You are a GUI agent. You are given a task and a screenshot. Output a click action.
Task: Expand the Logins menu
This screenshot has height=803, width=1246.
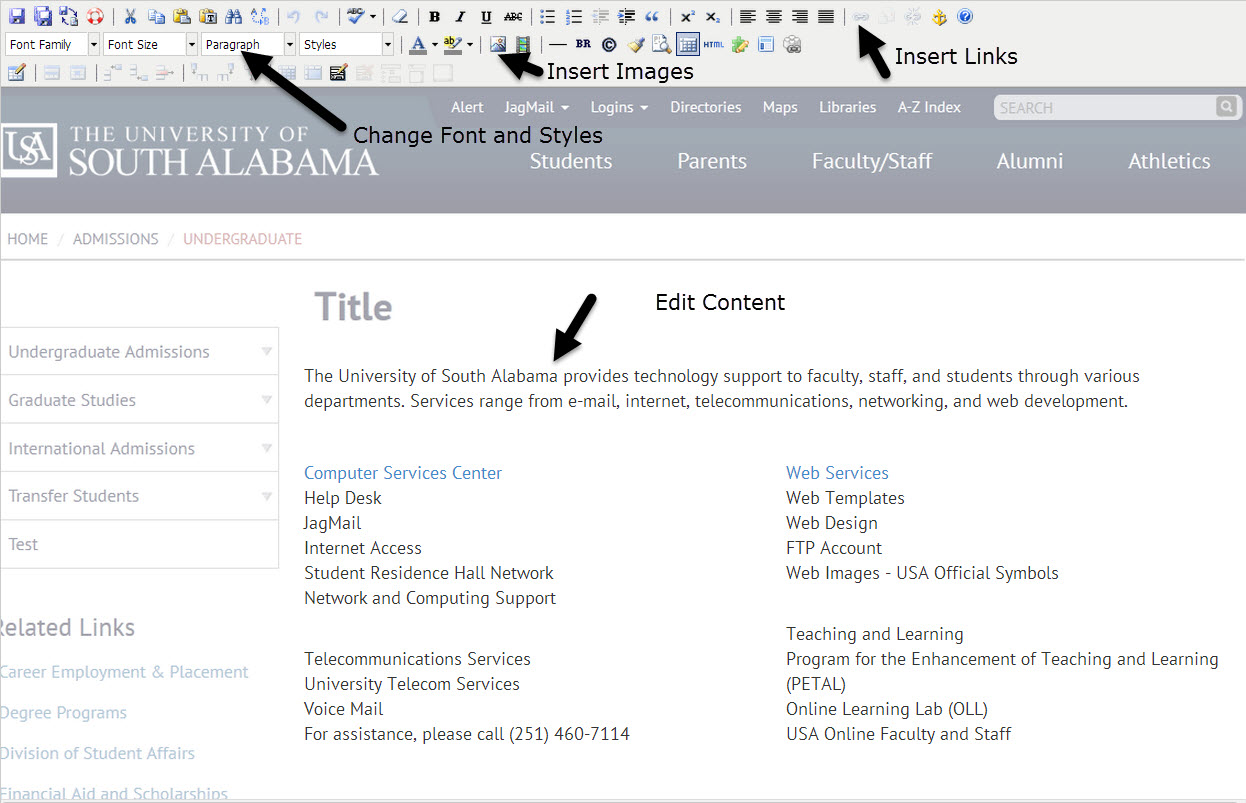point(619,107)
